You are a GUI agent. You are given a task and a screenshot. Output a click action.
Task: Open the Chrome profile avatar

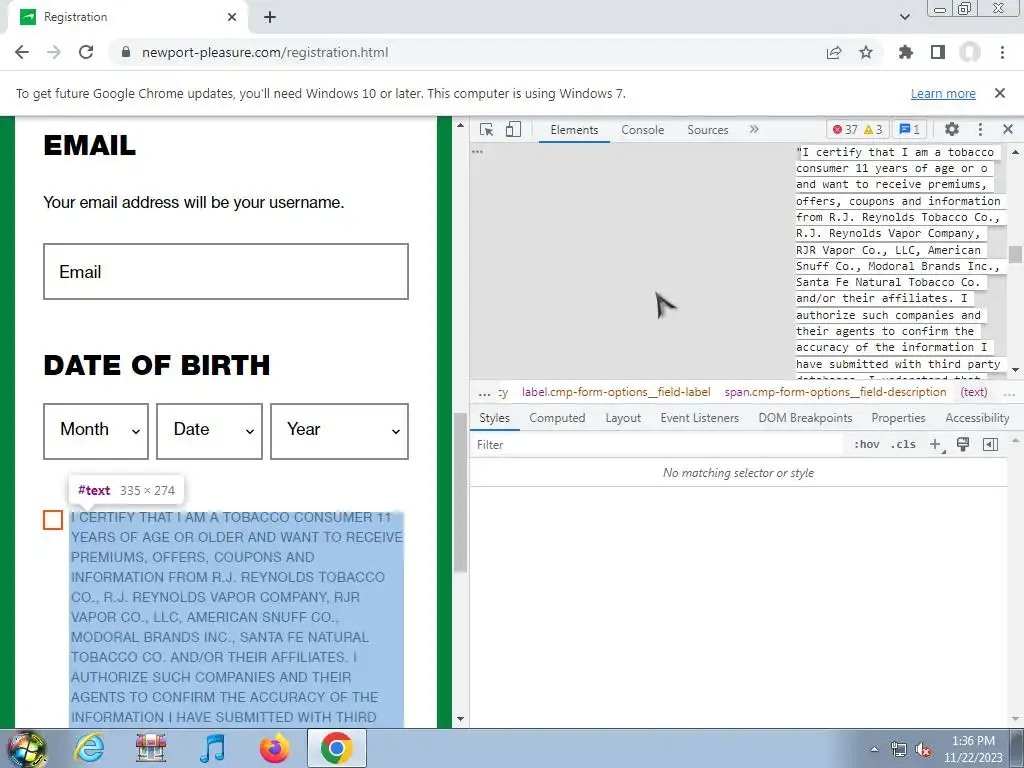click(970, 52)
